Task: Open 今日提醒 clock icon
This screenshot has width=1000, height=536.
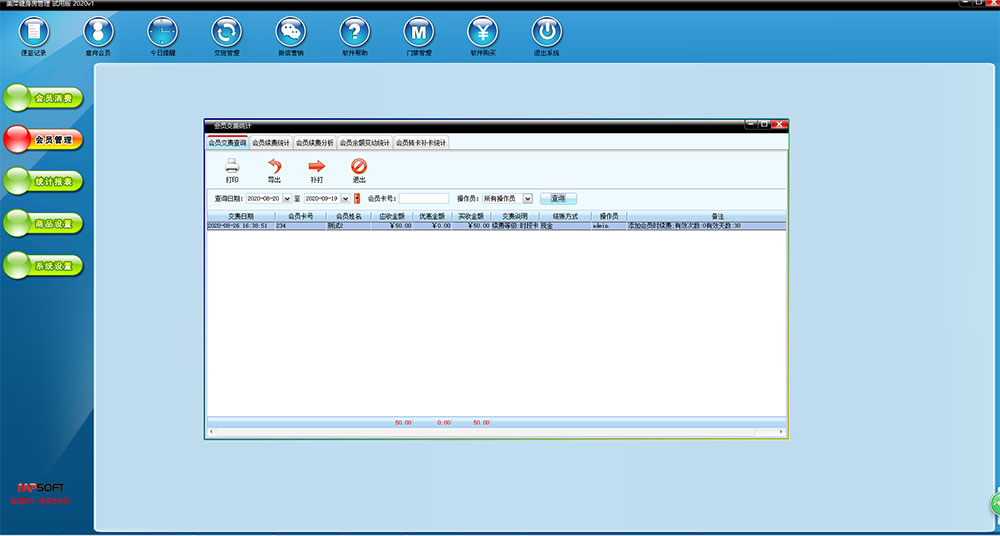Action: 162,32
